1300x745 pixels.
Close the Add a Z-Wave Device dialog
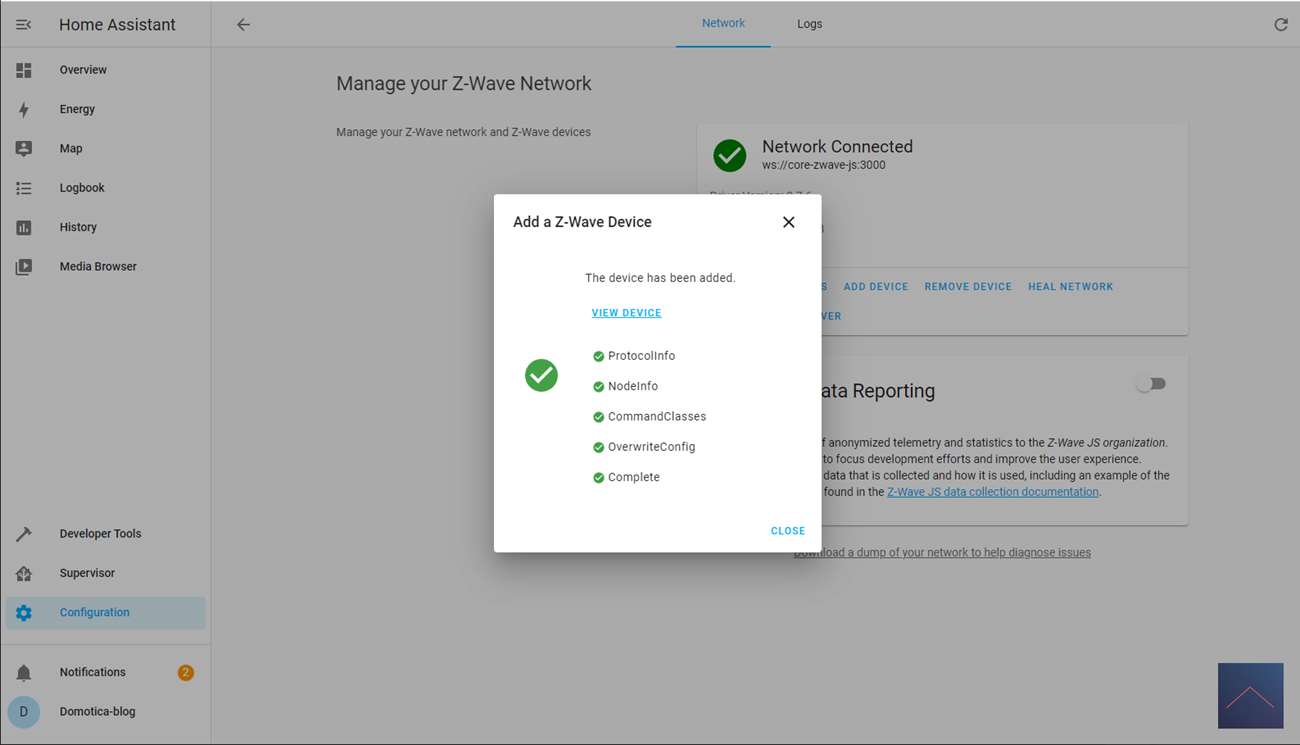click(789, 222)
